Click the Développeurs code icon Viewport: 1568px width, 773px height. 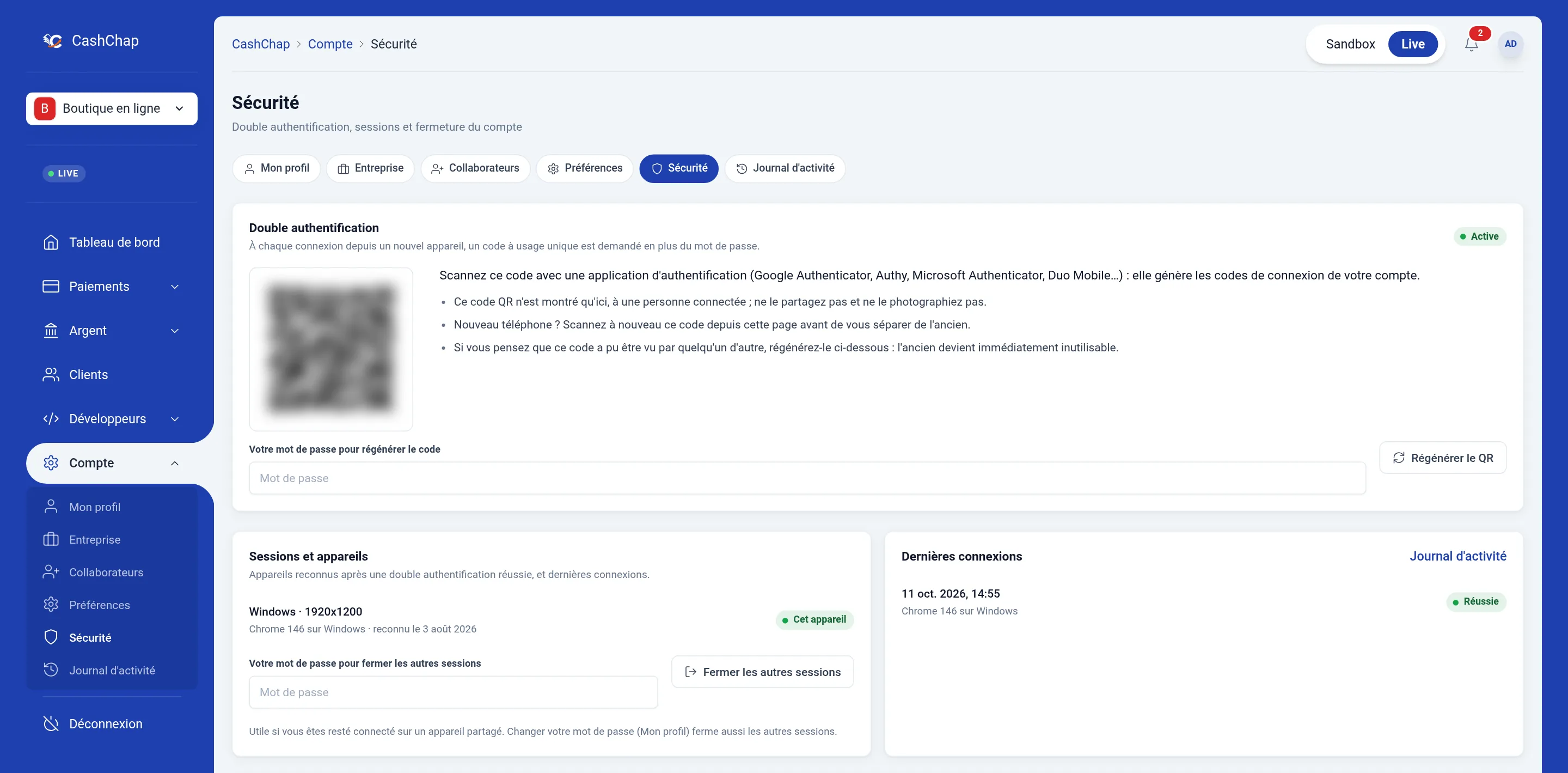[x=51, y=419]
